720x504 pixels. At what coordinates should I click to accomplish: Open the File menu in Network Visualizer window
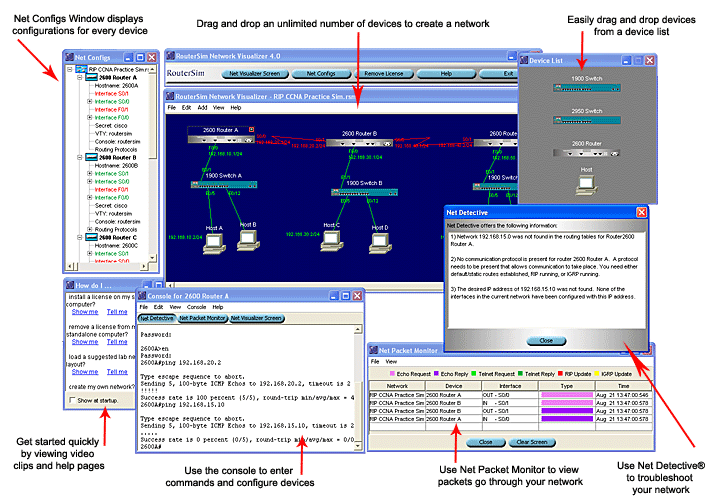pyautogui.click(x=171, y=107)
